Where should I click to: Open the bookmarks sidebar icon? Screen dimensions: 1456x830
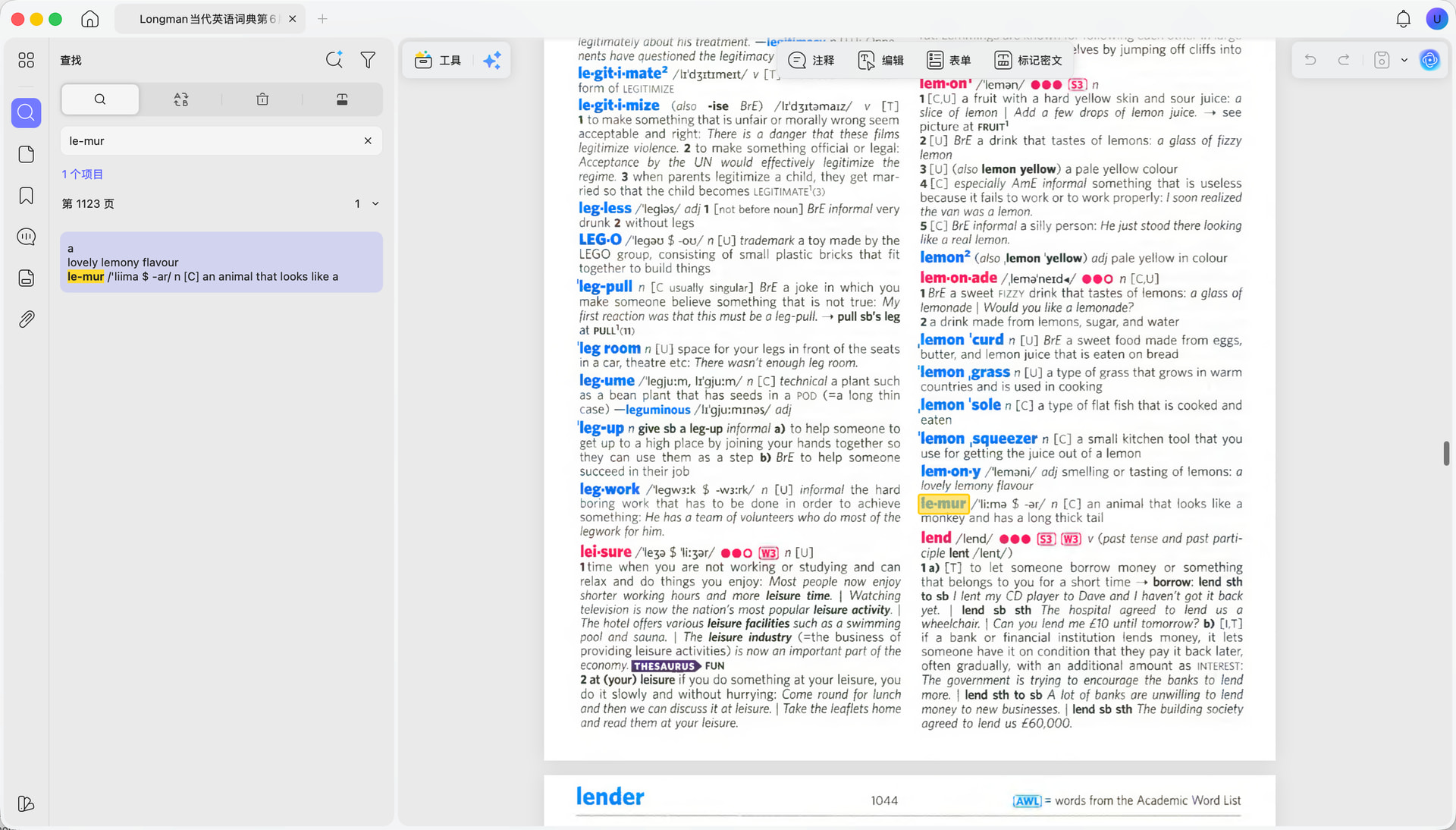tap(26, 196)
